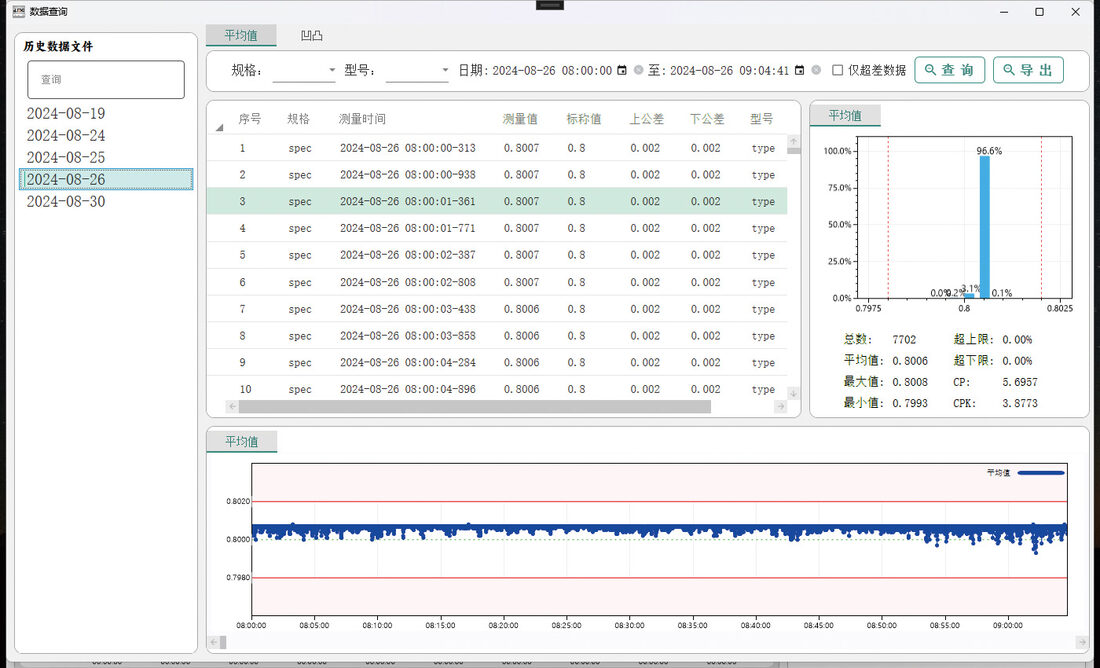1100x668 pixels.
Task: Clear the end date field
Action: (816, 70)
